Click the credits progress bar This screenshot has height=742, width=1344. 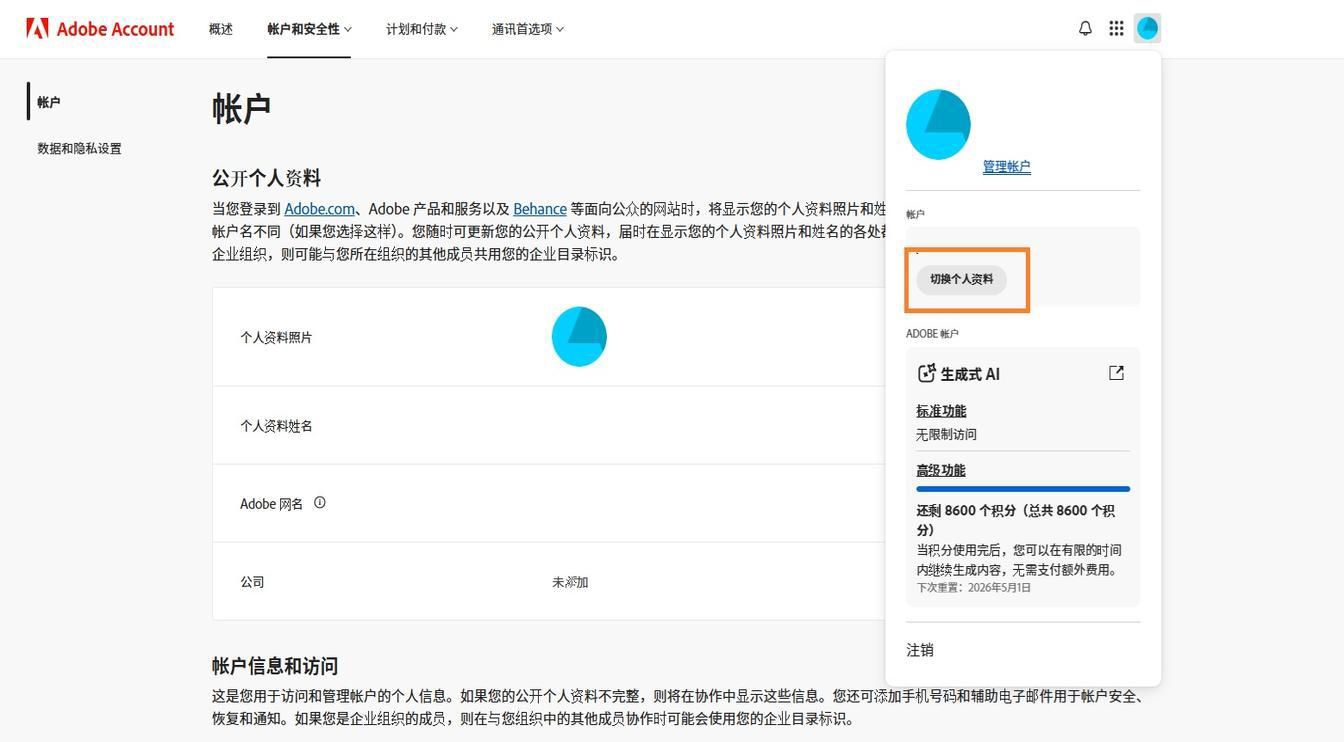(1023, 489)
